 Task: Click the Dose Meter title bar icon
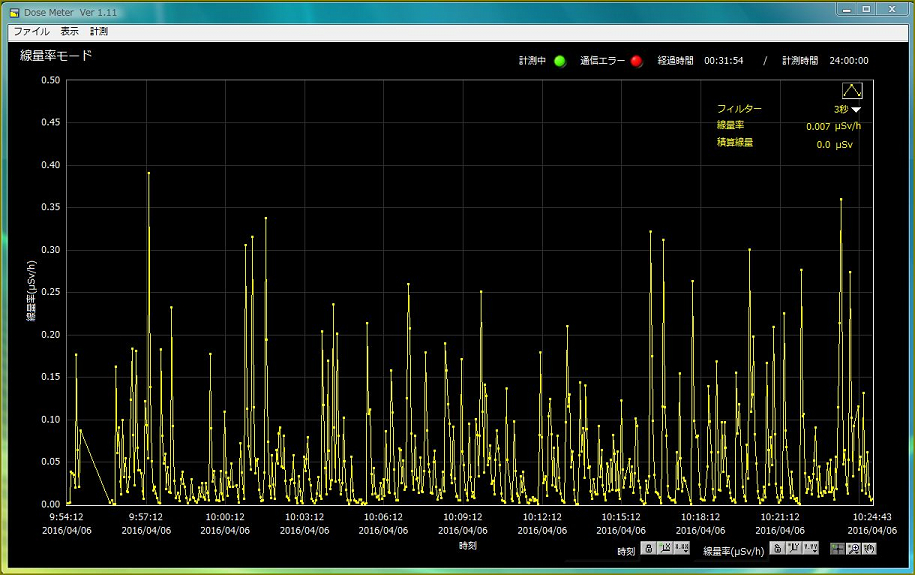tap(14, 10)
